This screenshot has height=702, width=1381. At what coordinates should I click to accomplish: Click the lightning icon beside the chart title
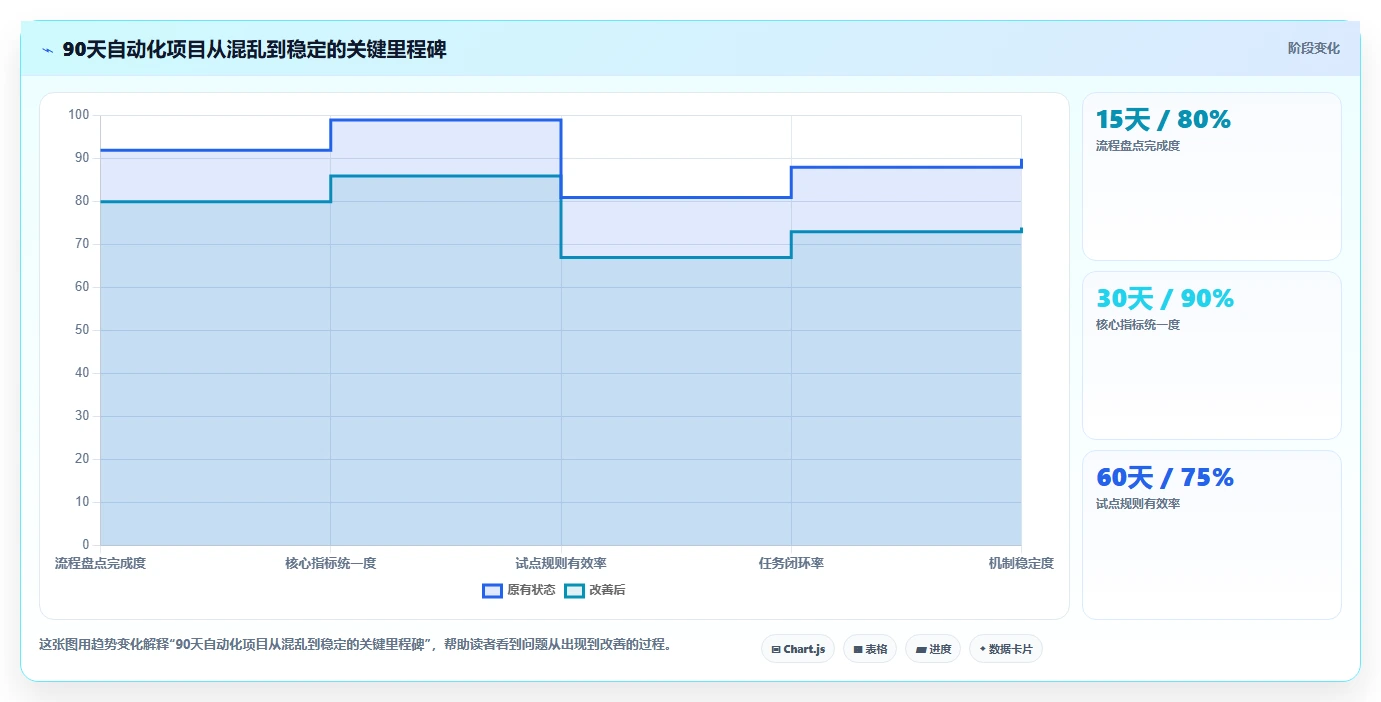[47, 50]
